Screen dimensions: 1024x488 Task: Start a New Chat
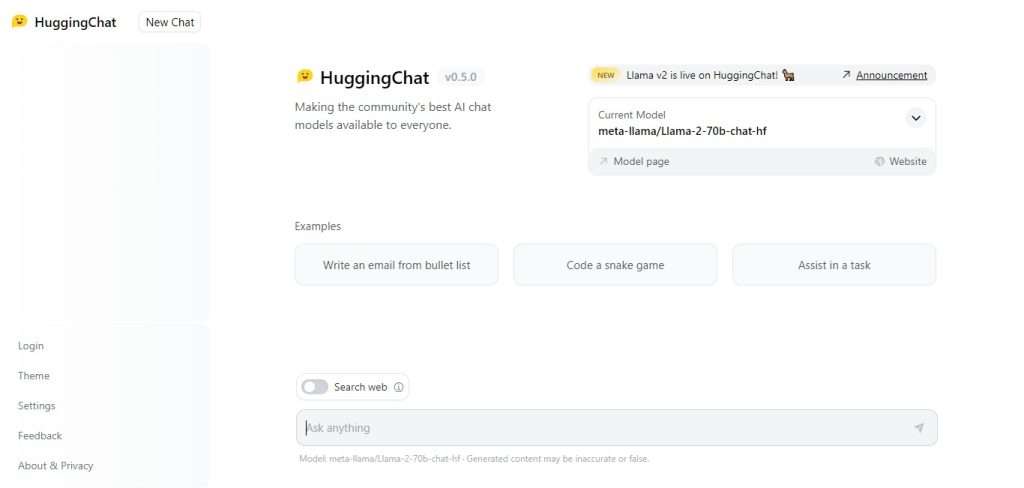tap(170, 22)
